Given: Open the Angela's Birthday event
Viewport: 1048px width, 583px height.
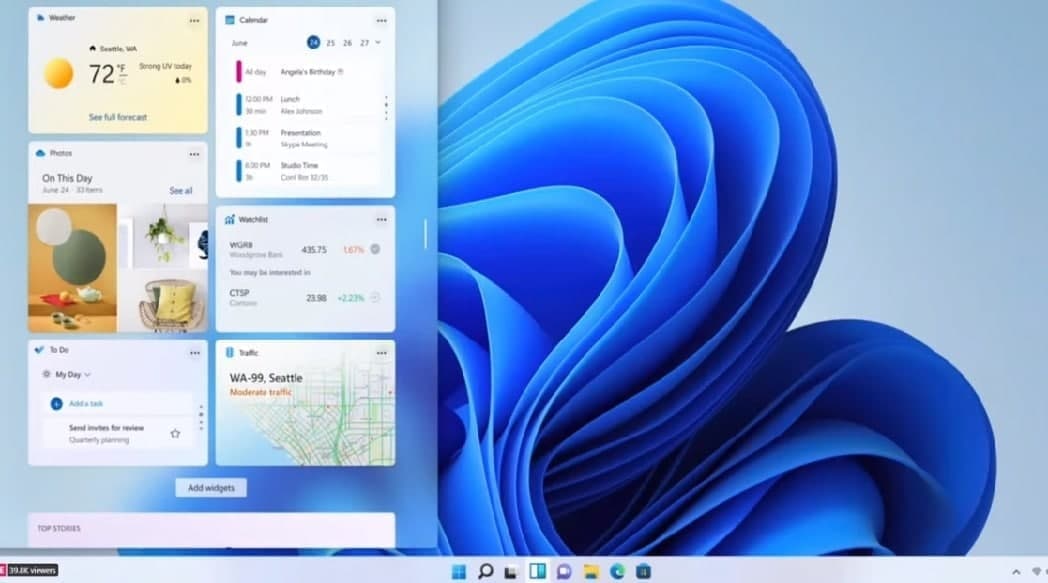Looking at the screenshot, I should click(306, 72).
